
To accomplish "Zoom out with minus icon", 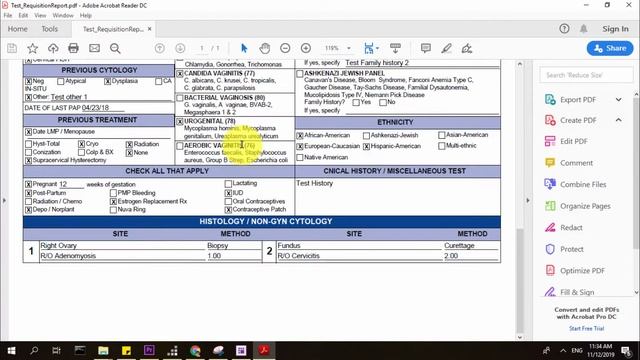I will click(x=285, y=48).
